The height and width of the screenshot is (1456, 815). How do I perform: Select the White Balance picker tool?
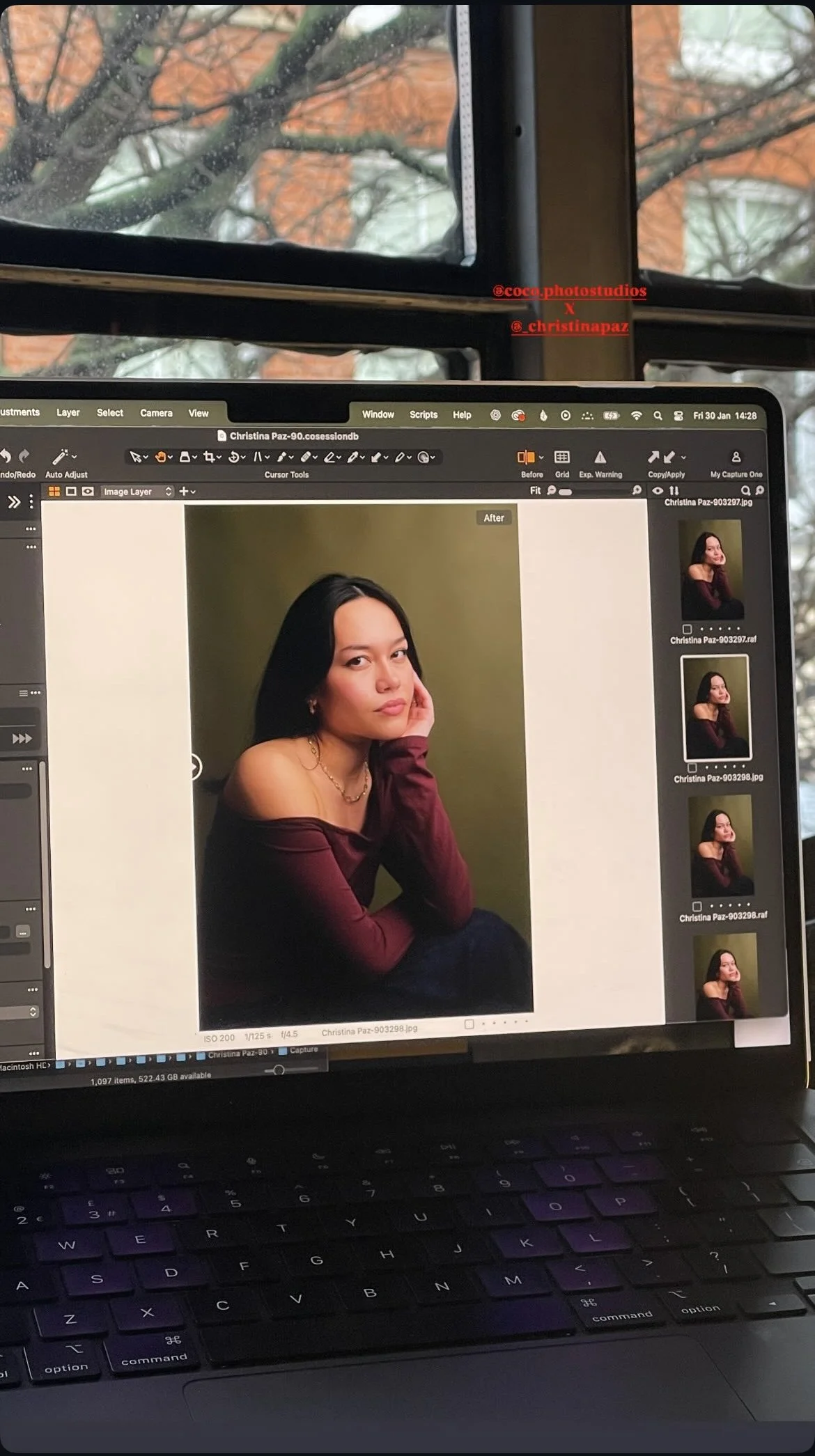pyautogui.click(x=353, y=457)
